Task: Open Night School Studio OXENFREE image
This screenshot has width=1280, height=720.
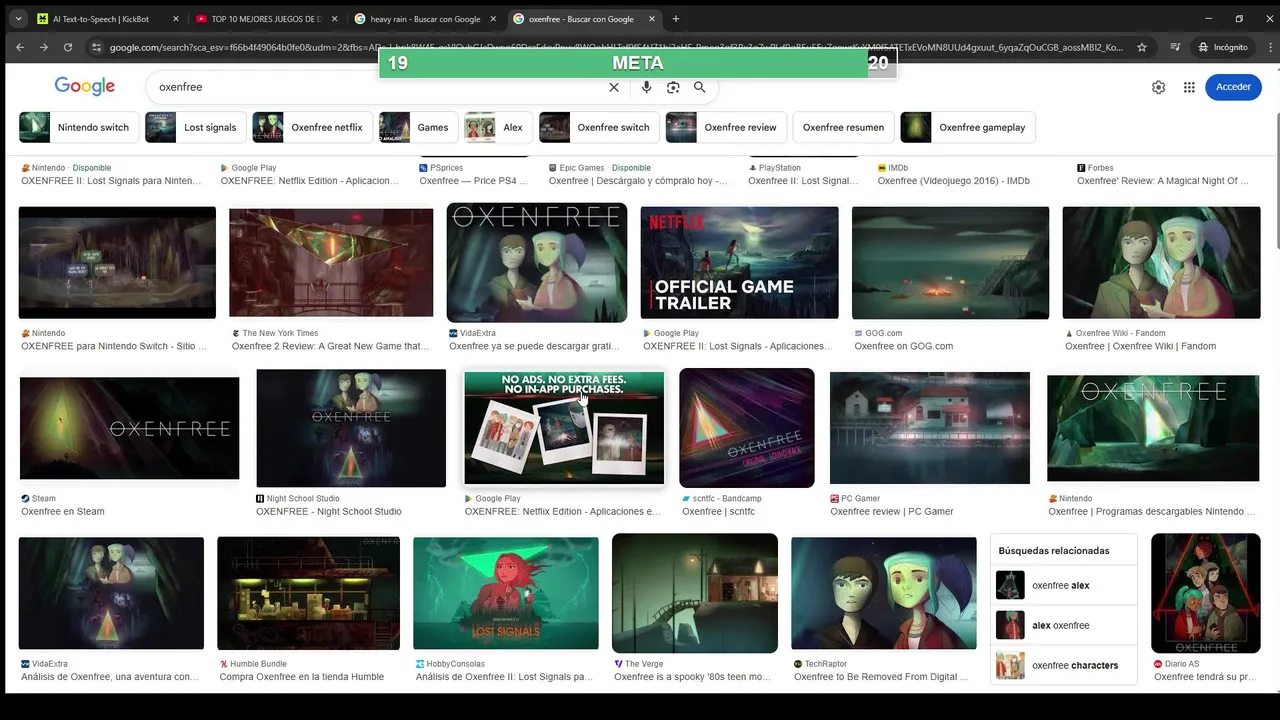Action: coord(351,428)
